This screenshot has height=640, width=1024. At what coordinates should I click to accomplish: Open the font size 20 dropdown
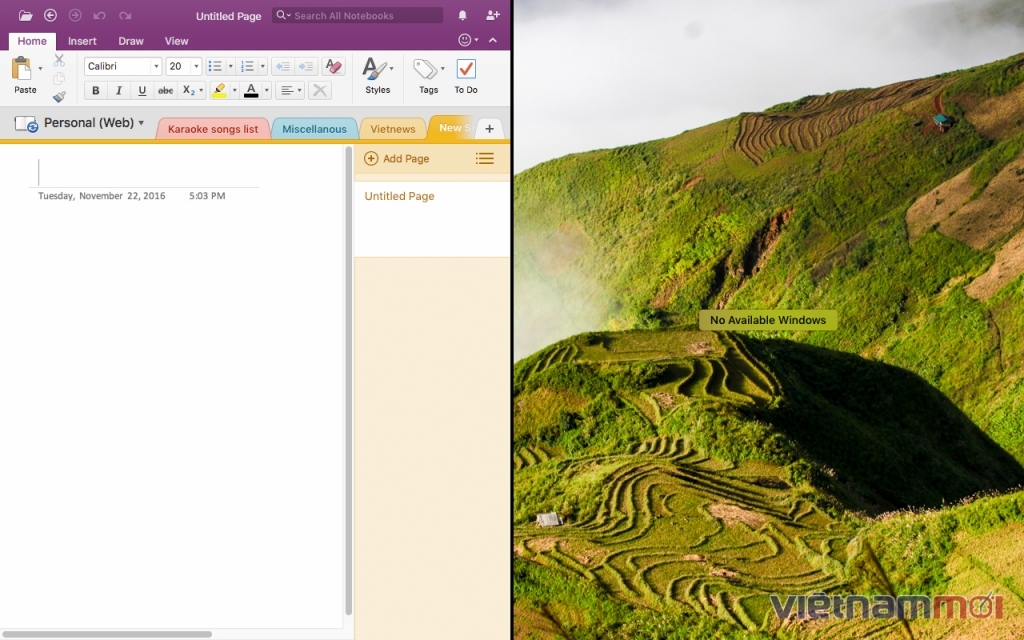pyautogui.click(x=196, y=66)
